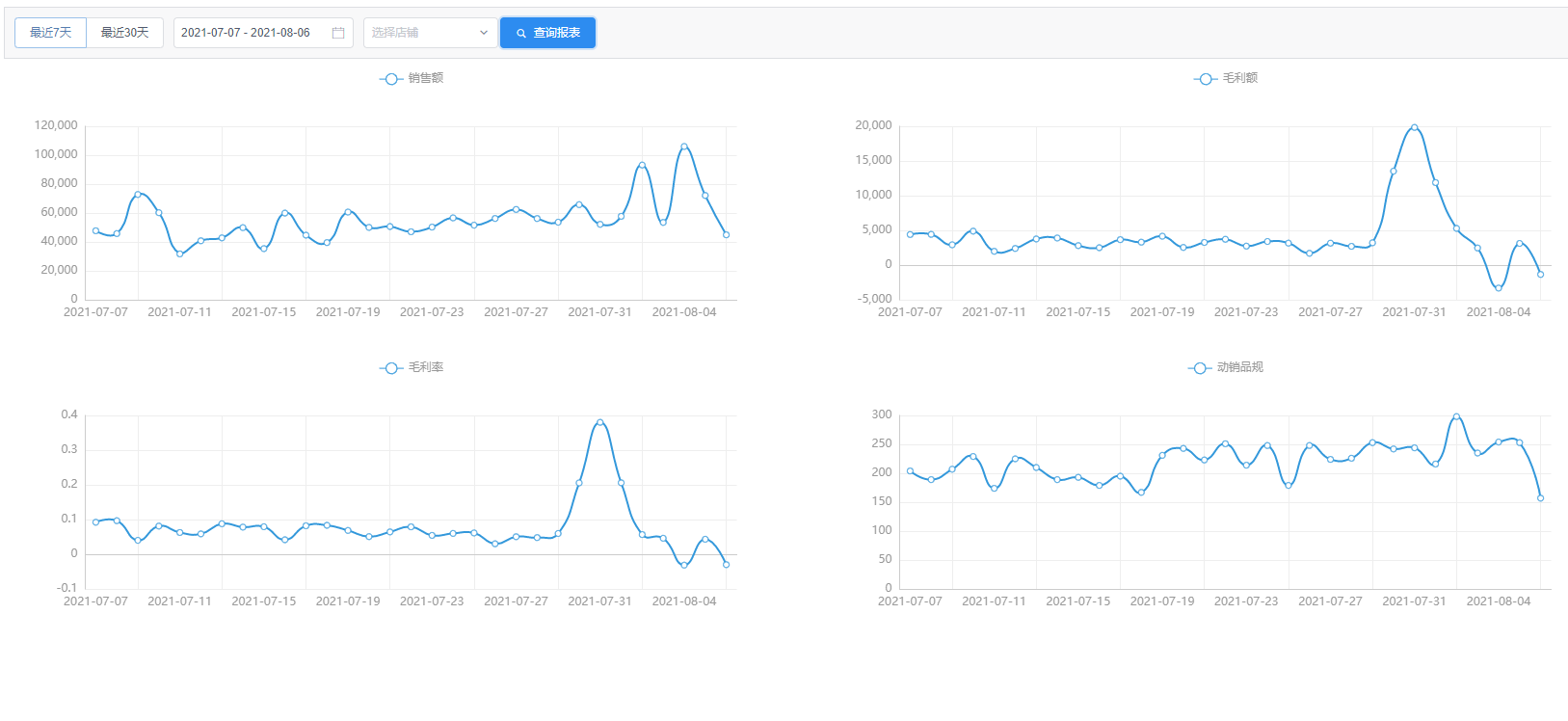1568x721 pixels.
Task: Click the 150 label on 动销品规 y-axis
Action: (882, 501)
